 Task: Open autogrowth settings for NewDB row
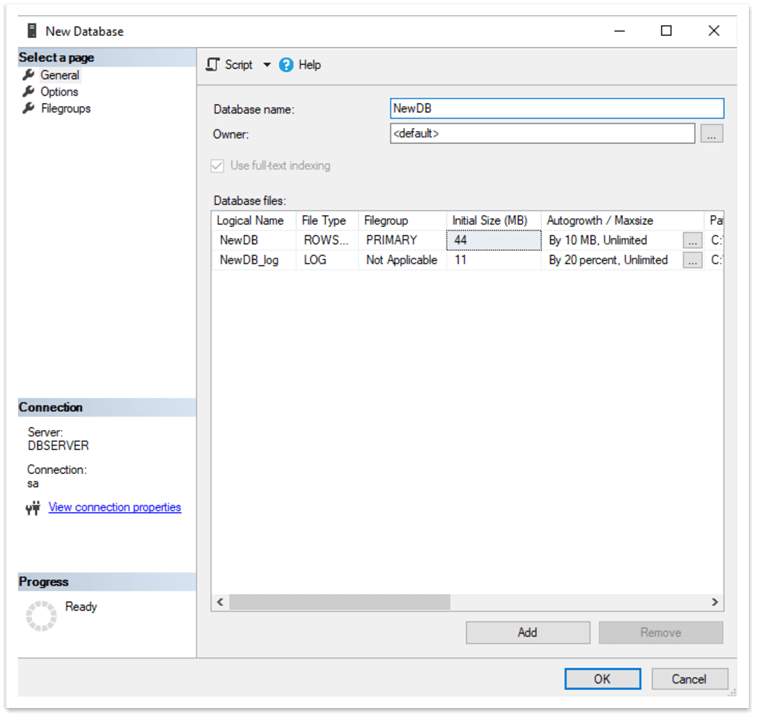[692, 240]
